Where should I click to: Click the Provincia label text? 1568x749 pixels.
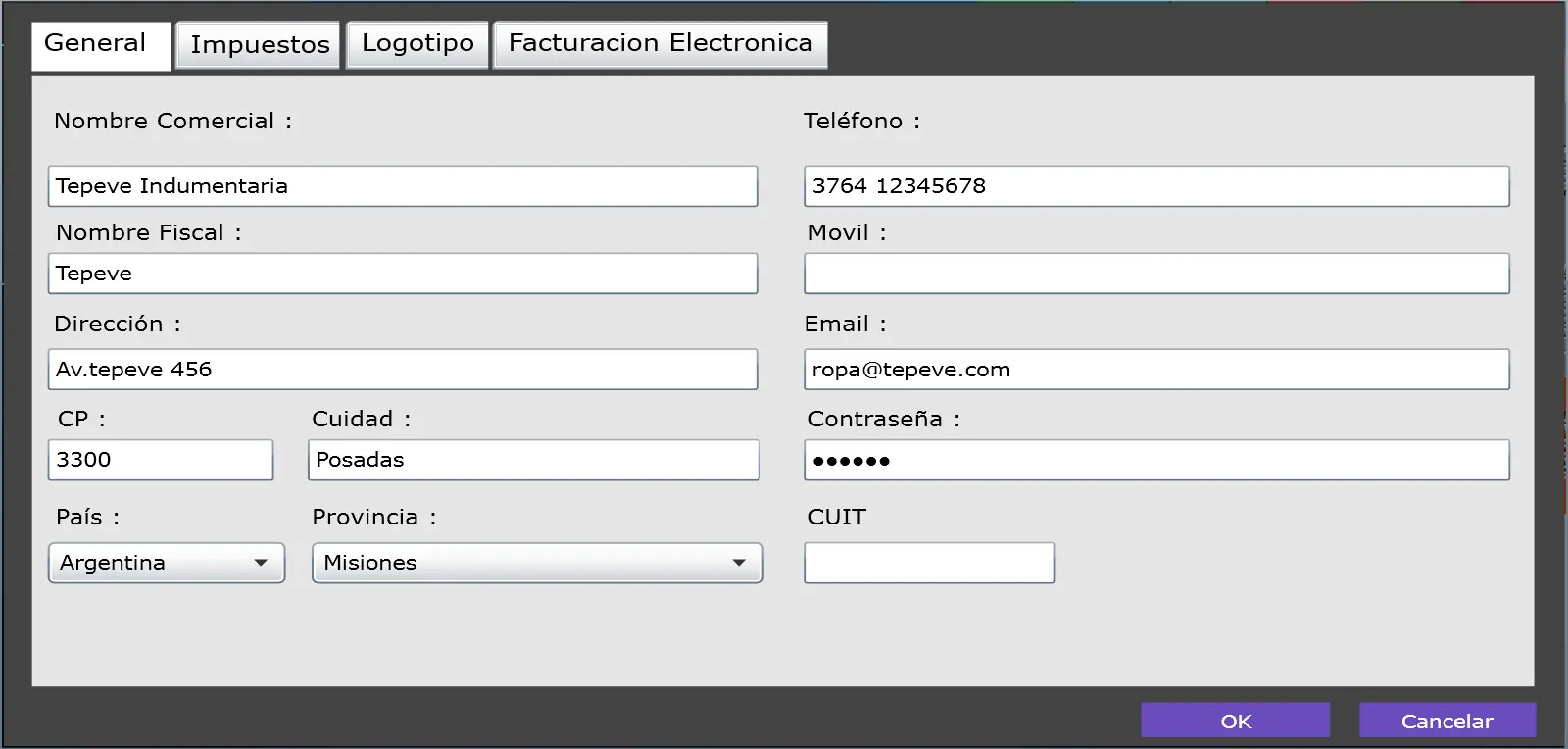(x=374, y=517)
